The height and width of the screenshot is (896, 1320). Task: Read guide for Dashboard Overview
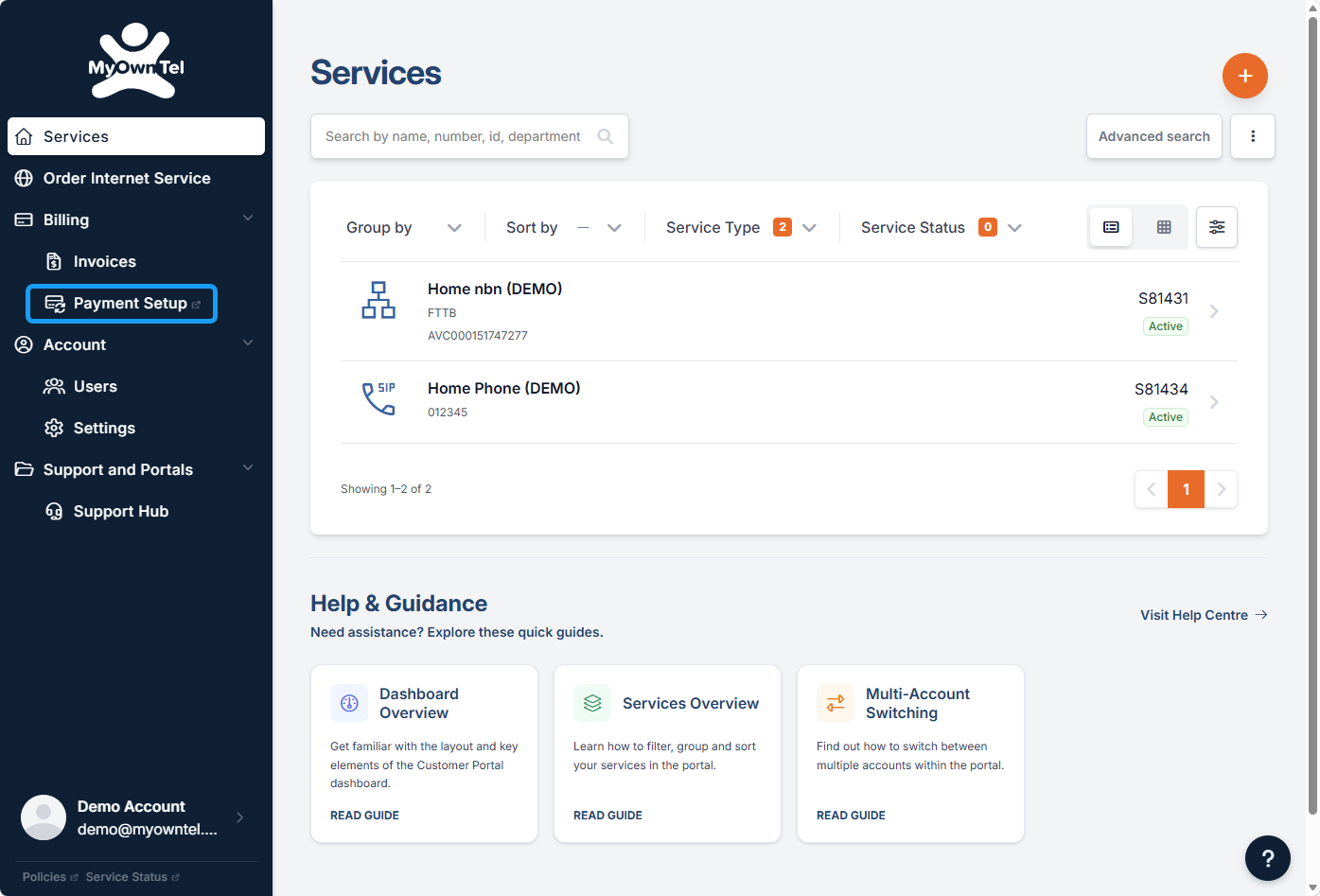pyautogui.click(x=364, y=816)
